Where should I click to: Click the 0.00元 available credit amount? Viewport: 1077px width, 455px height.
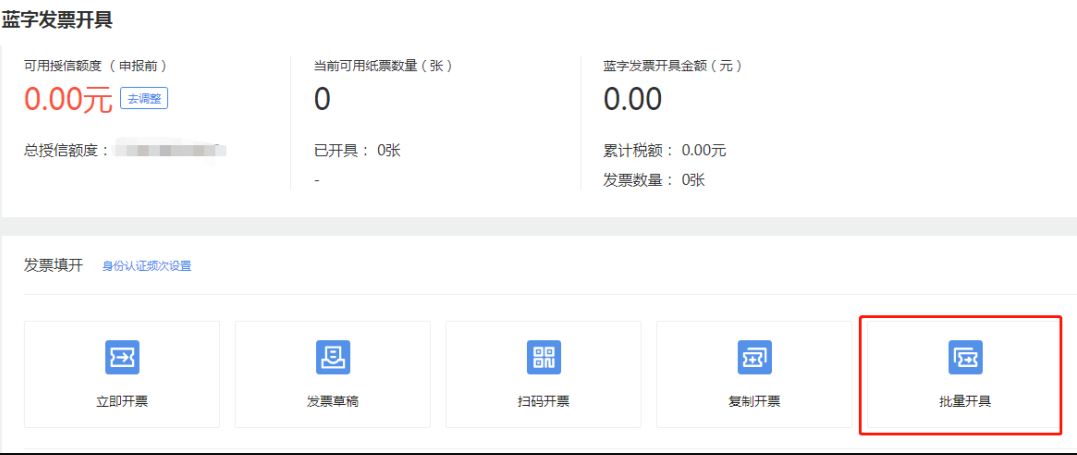(68, 100)
